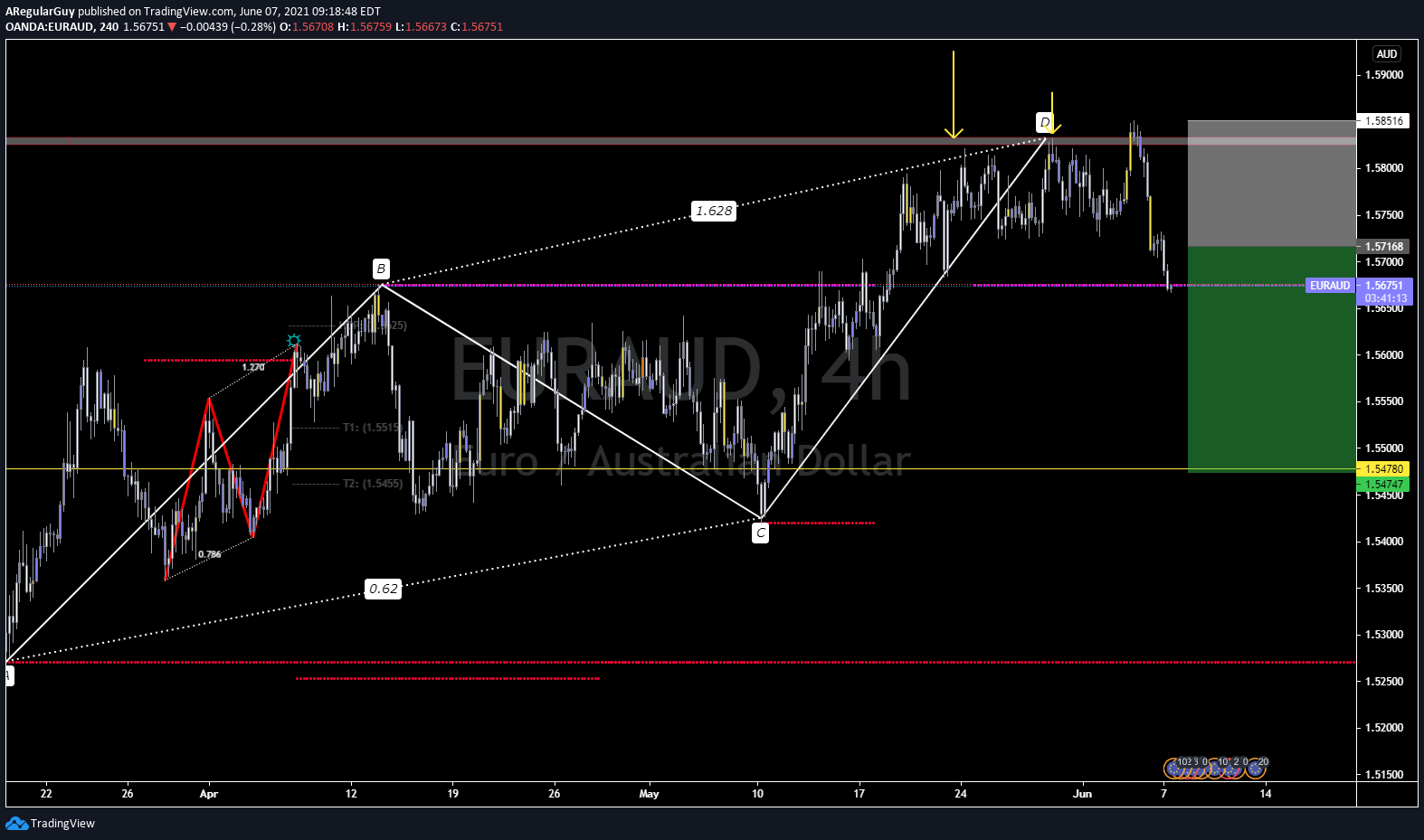1424x840 pixels.
Task: Open the euro event icon badged 20
Action: (1256, 769)
